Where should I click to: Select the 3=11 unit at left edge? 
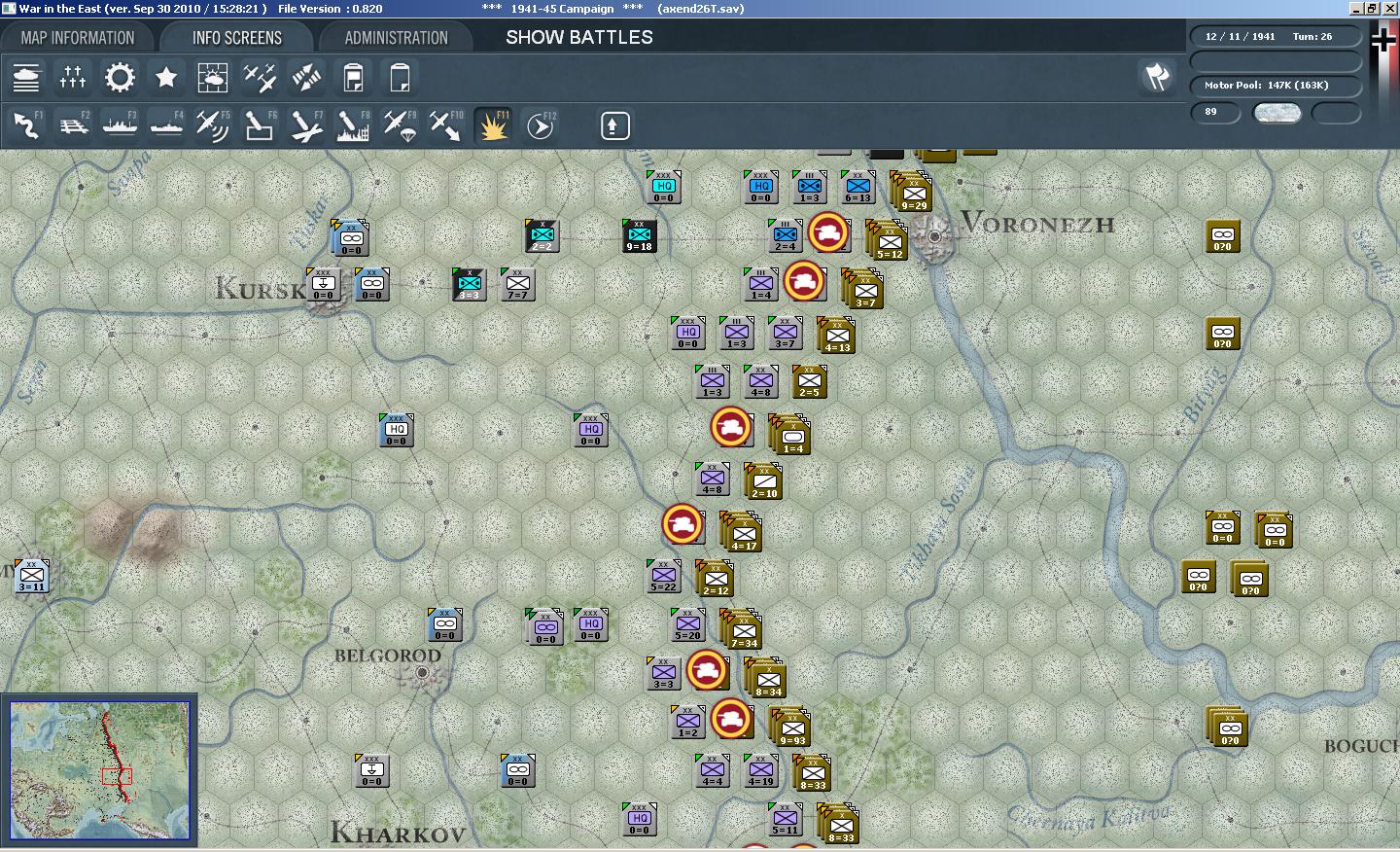[31, 576]
